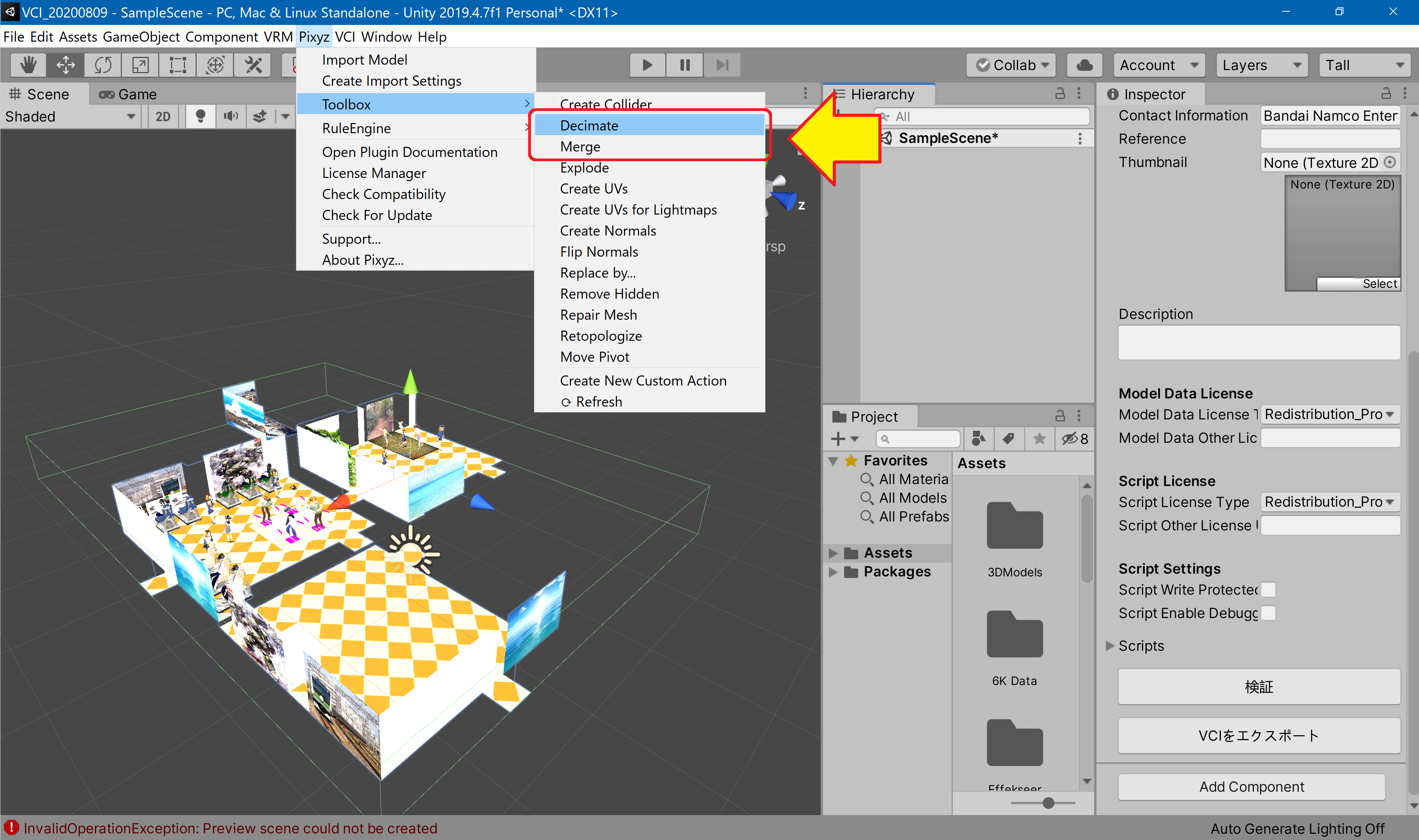Select the Scale tool
The height and width of the screenshot is (840, 1419).
140,65
